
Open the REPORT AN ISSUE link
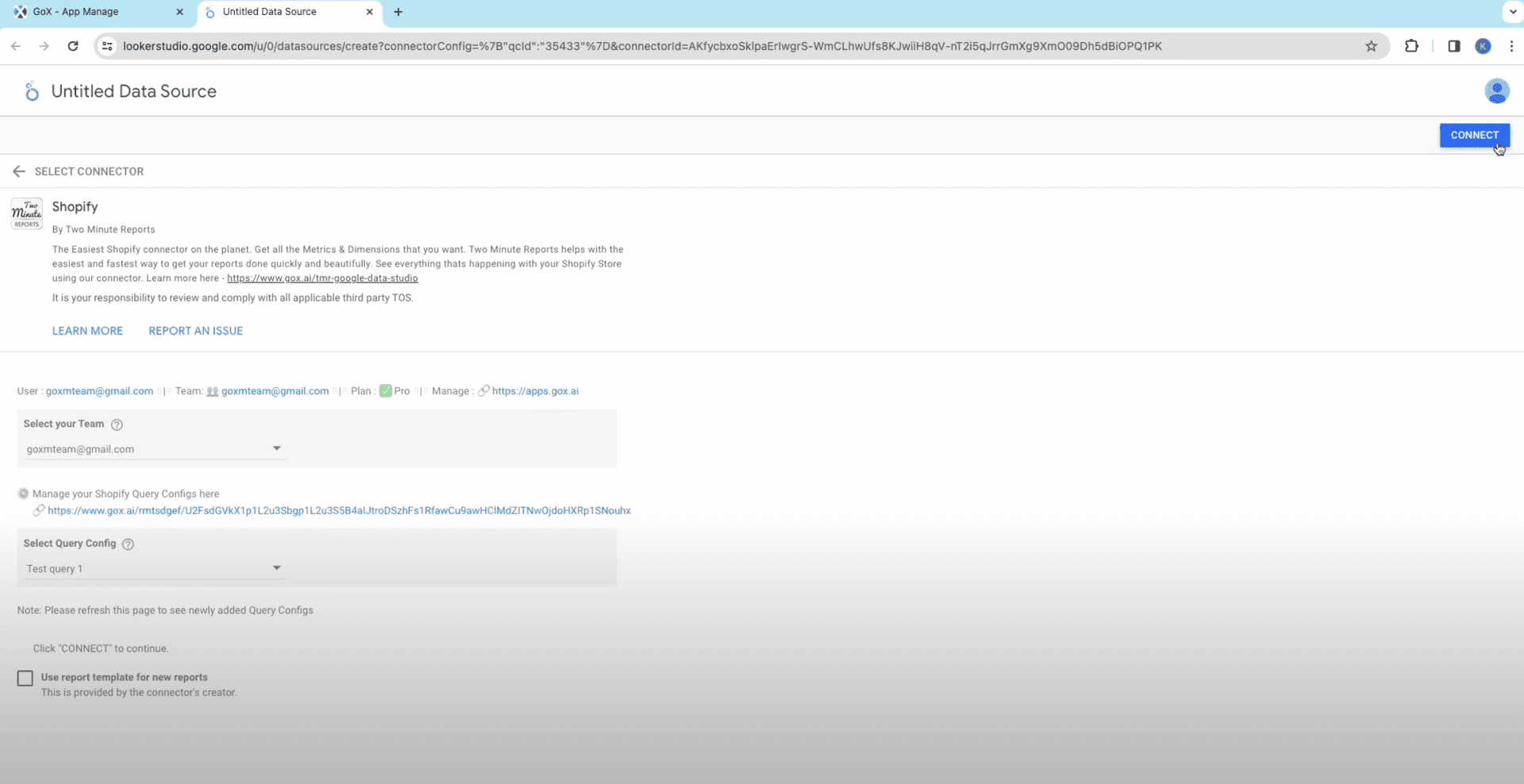click(x=195, y=331)
